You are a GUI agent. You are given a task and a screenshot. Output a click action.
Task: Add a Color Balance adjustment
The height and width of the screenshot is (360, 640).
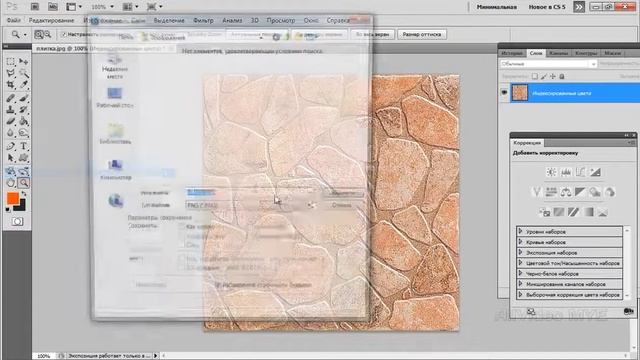[x=565, y=192]
